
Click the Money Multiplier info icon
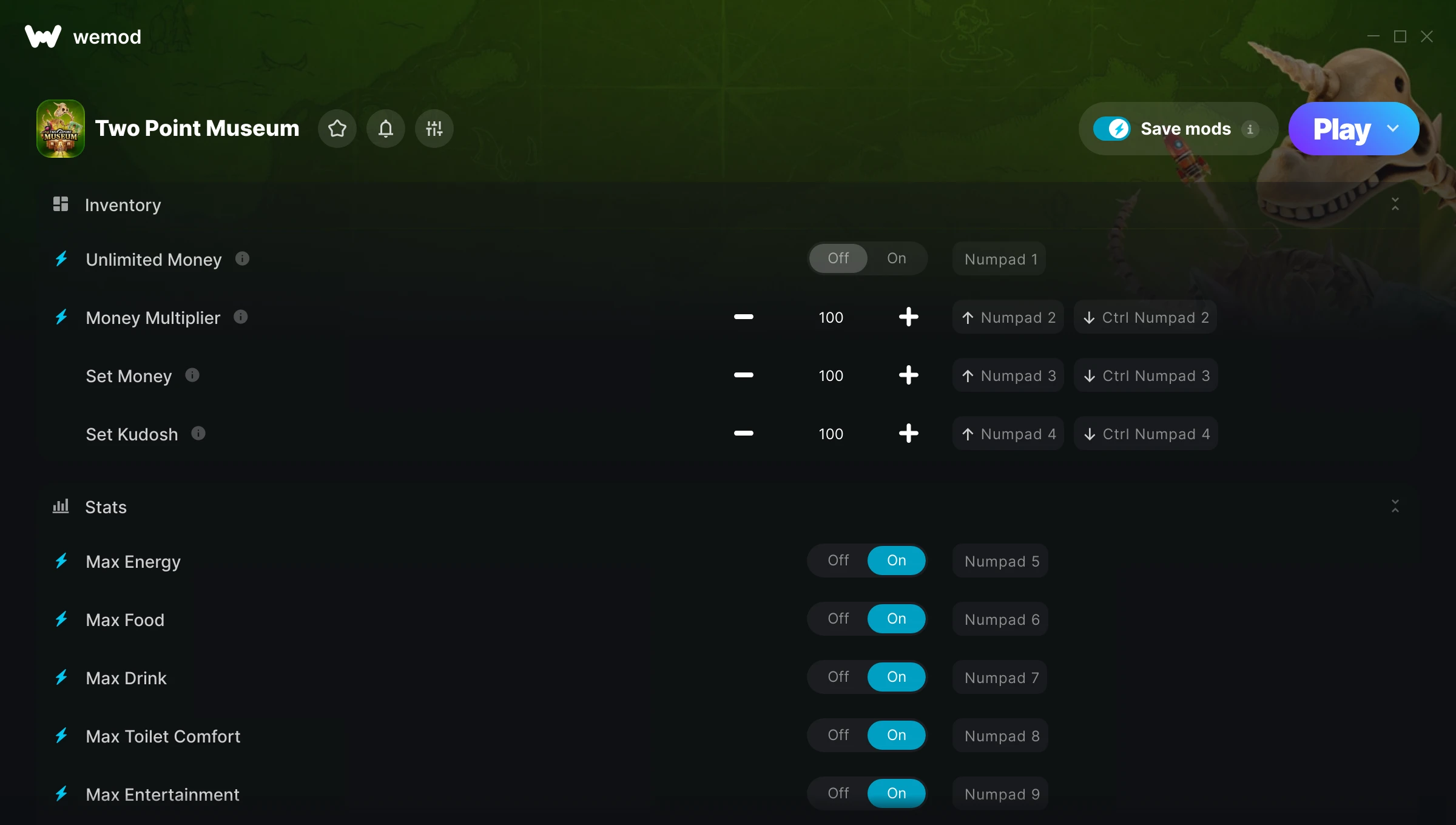[x=241, y=317]
